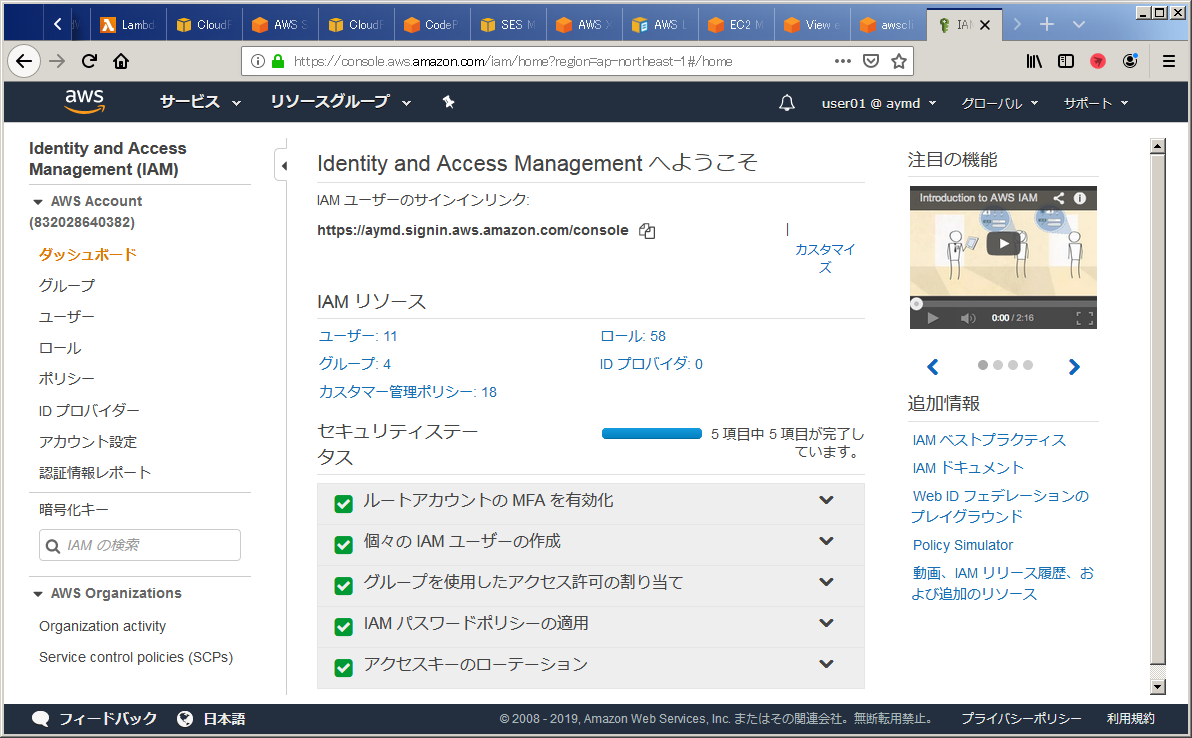
Task: Show the previous featured item arrow
Action: 933,366
